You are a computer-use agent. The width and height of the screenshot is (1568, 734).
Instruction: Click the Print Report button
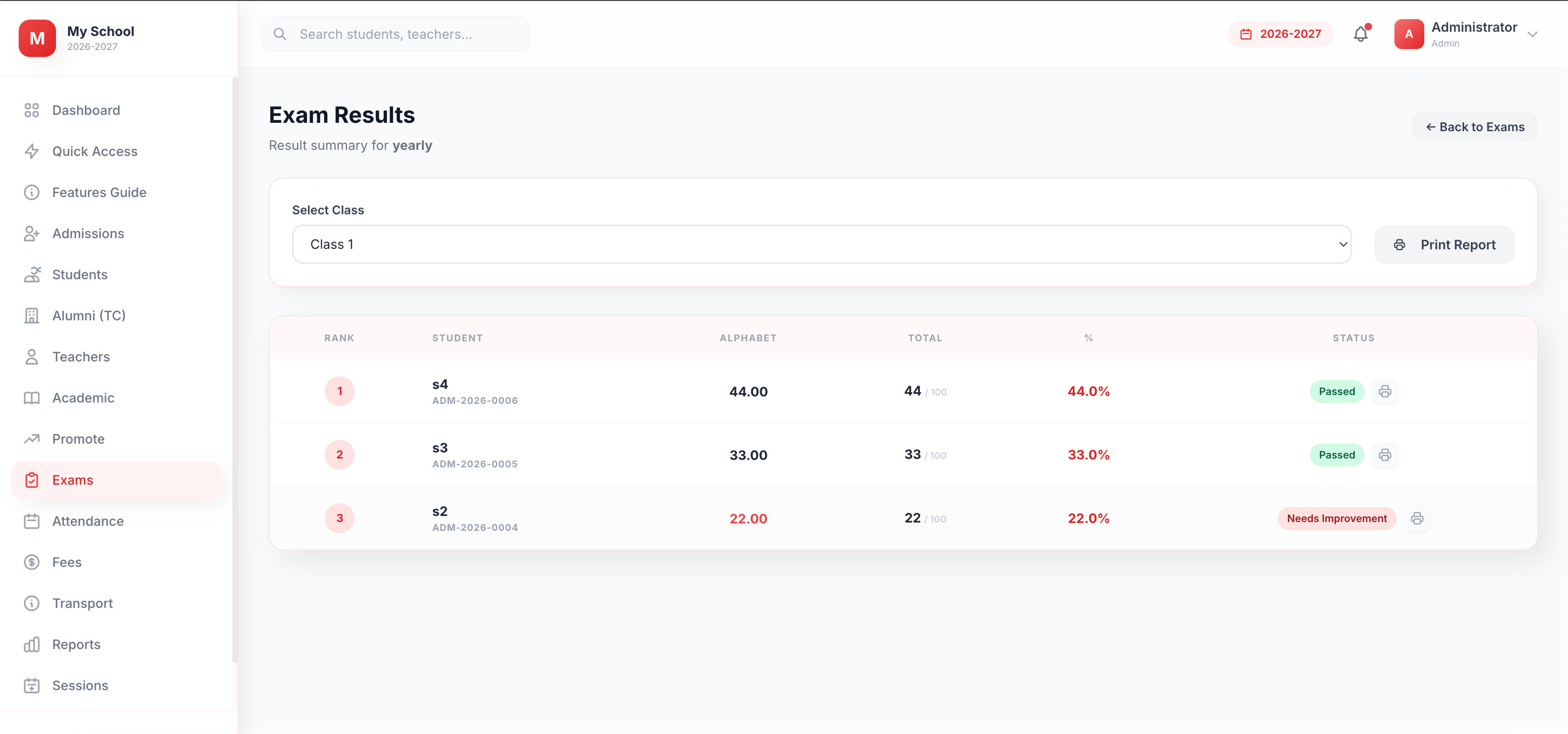click(x=1444, y=245)
